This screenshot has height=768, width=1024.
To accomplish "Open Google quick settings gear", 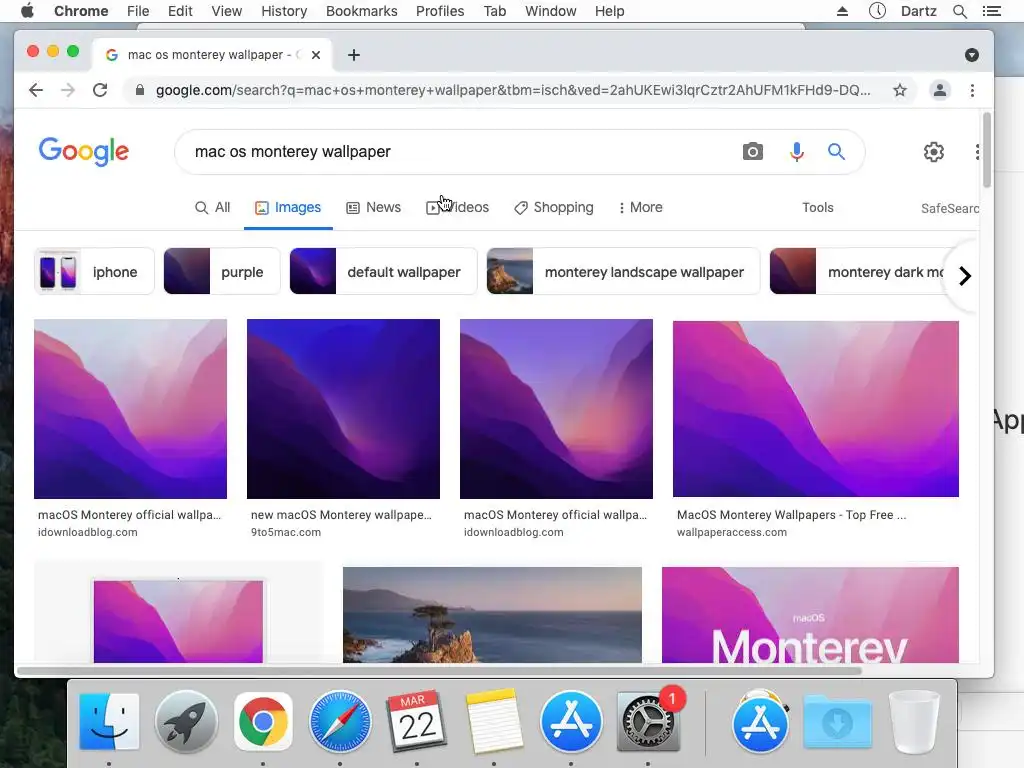I will [x=934, y=152].
